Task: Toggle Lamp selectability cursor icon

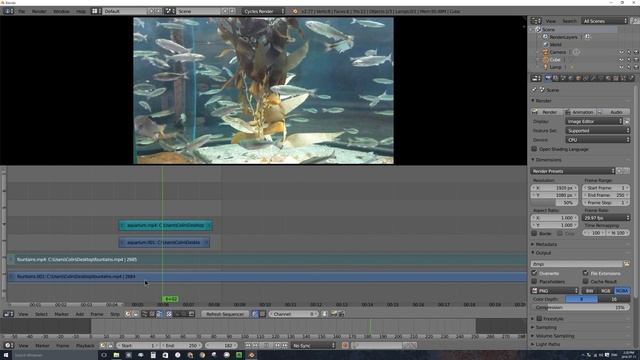Action: tap(629, 67)
